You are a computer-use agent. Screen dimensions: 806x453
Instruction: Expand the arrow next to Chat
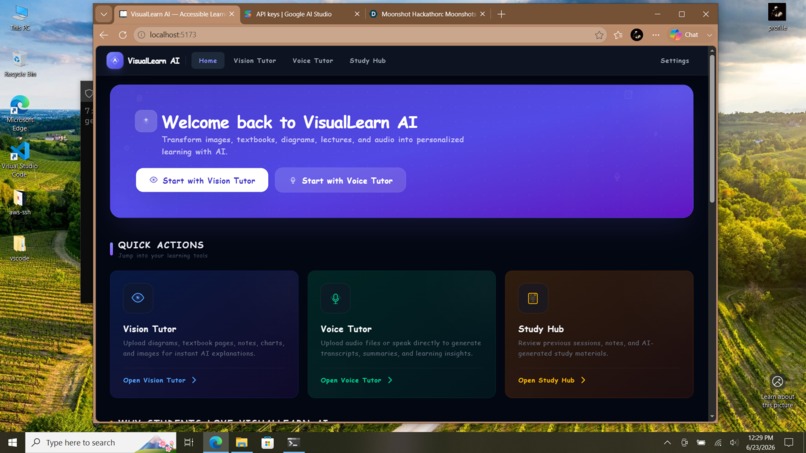709,35
